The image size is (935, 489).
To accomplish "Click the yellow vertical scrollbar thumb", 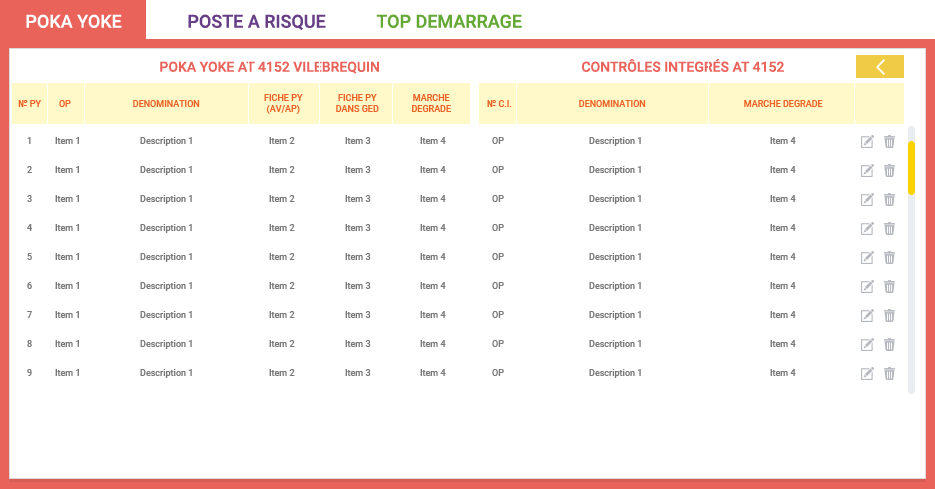I will point(911,168).
